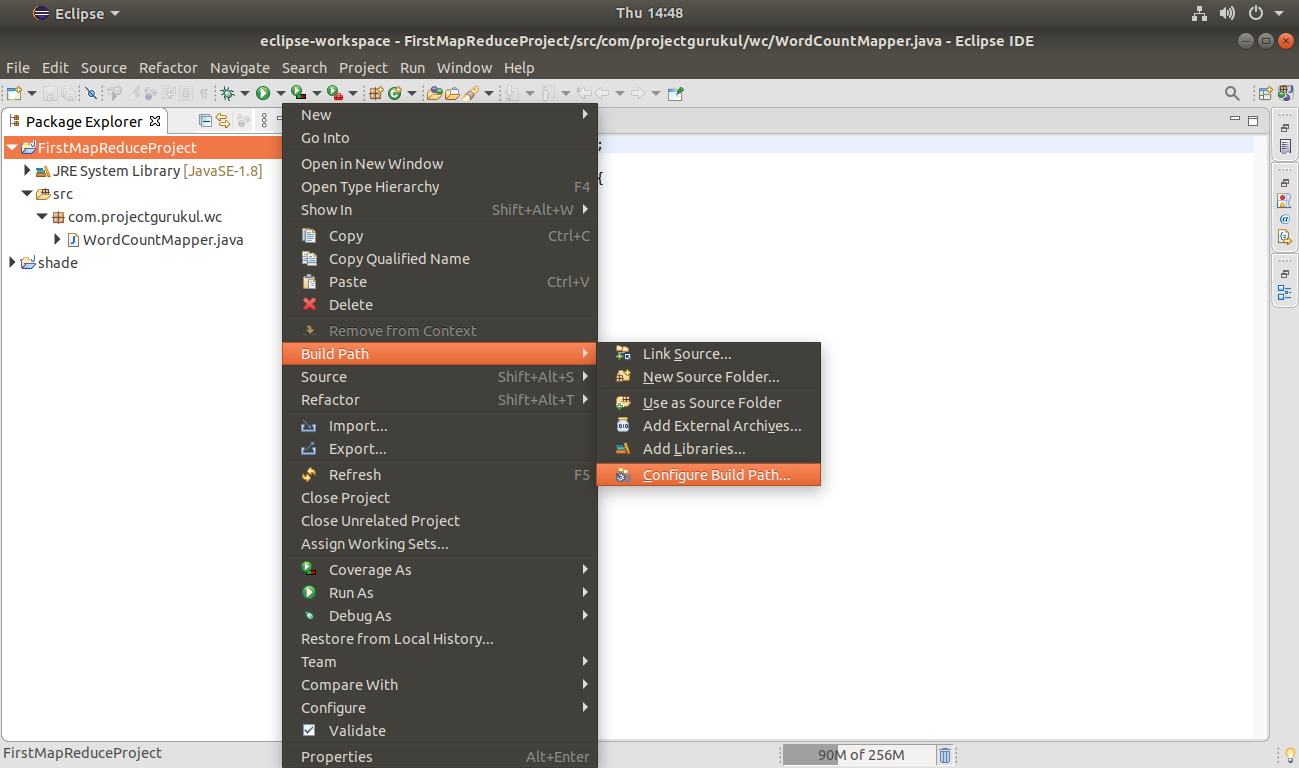Screen dimensions: 1299x768
Task: Click the Back navigation arrow in toolbar
Action: [601, 93]
